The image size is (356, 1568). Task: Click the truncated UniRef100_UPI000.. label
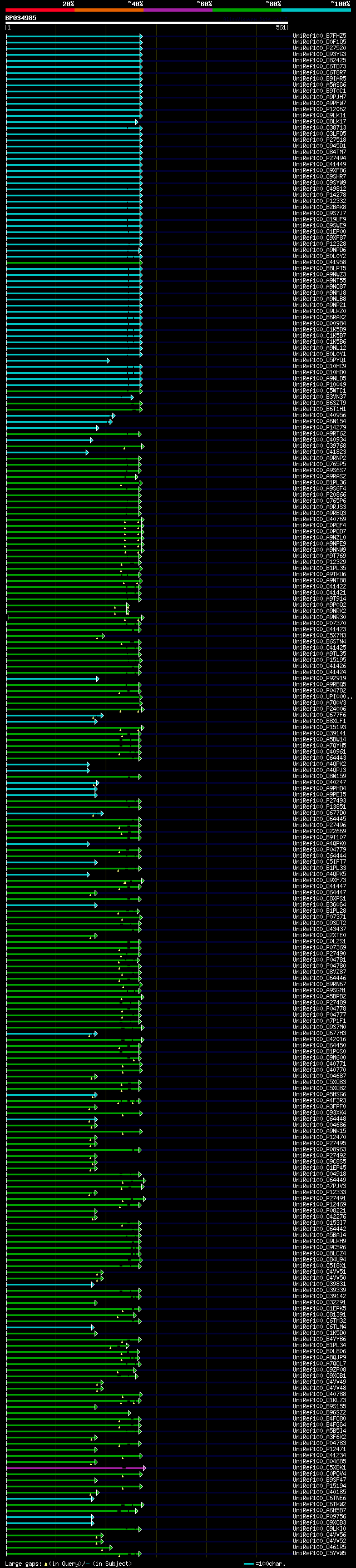coord(323,696)
